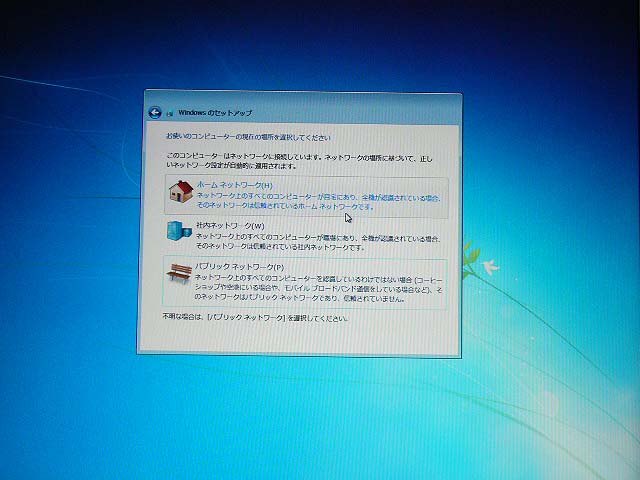Click the heading asking to select location
Viewport: 640px width, 480px height.
point(248,136)
